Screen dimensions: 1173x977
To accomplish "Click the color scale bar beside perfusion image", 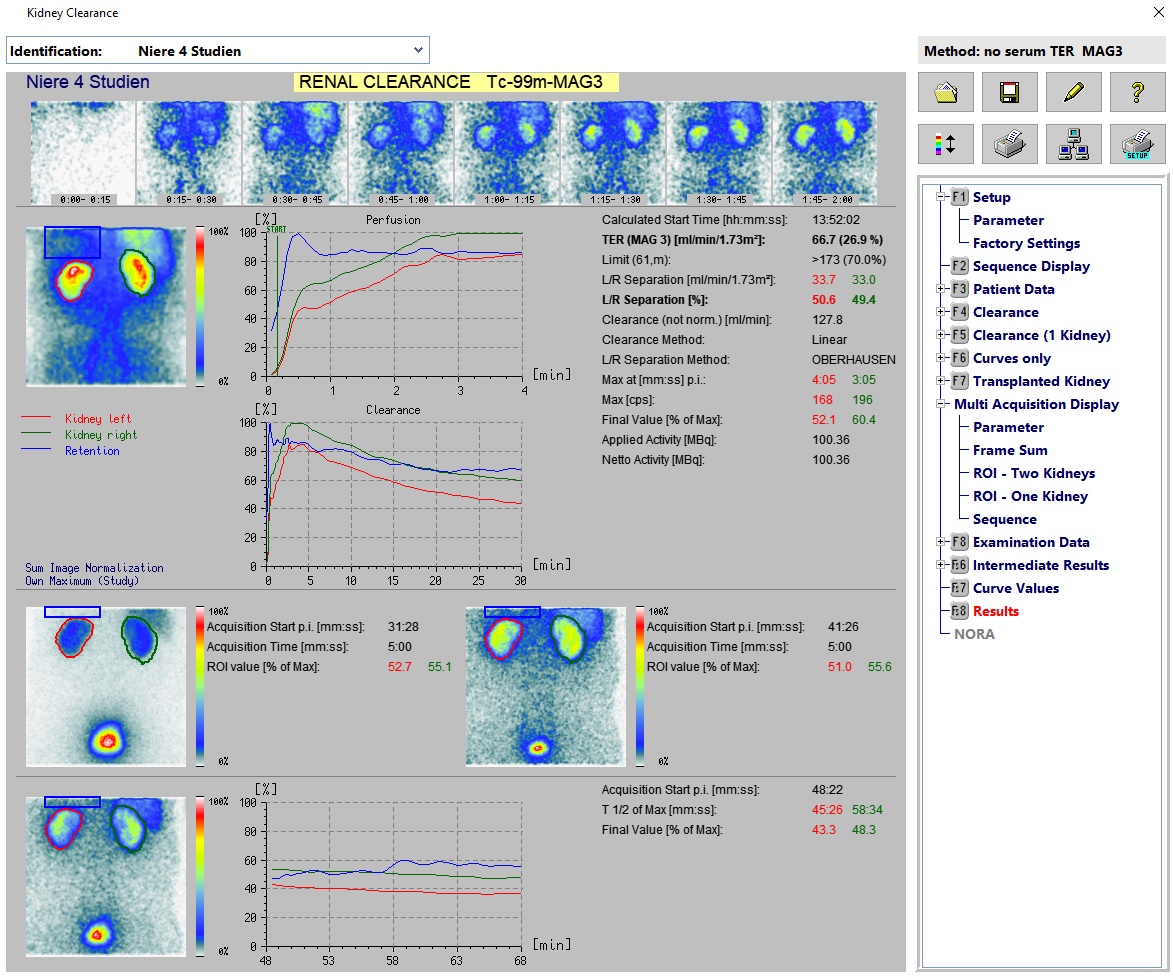I will [199, 306].
